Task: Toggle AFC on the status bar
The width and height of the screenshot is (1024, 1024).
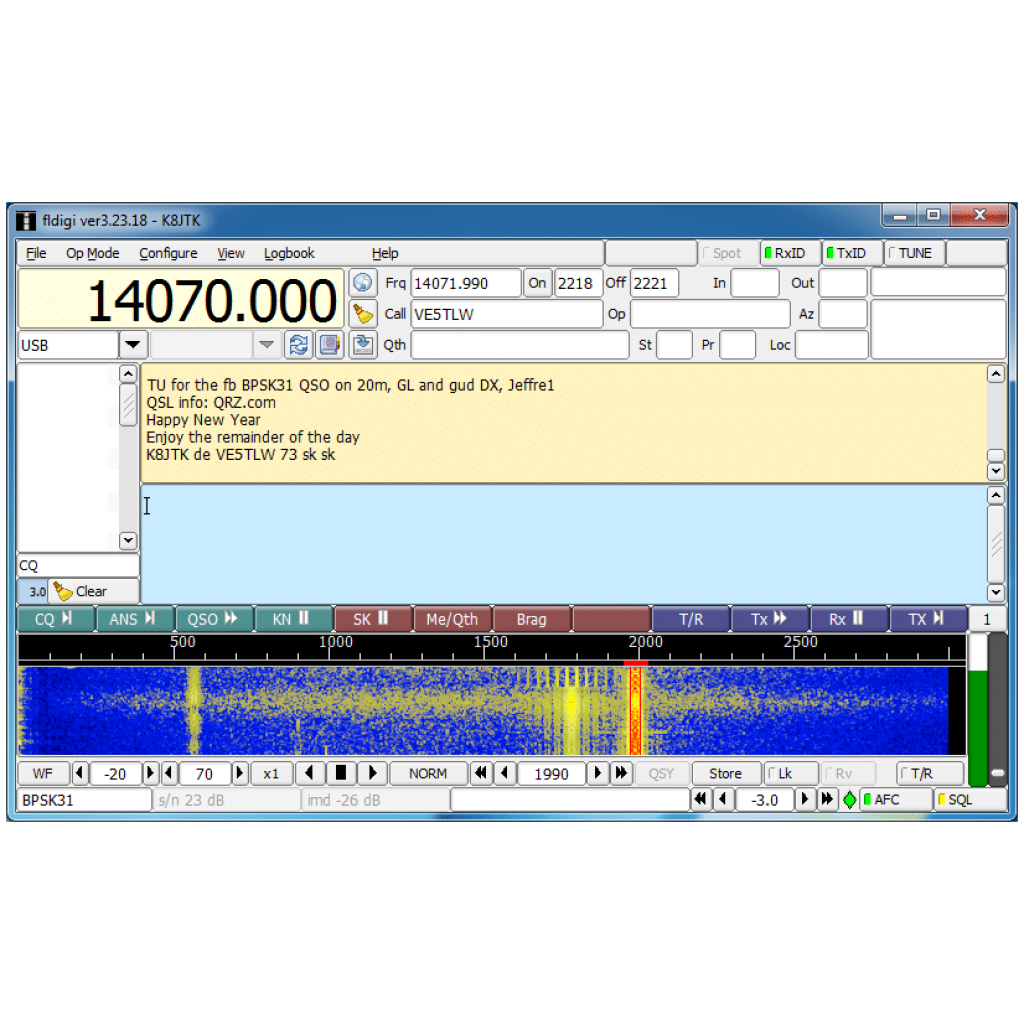Action: [895, 799]
